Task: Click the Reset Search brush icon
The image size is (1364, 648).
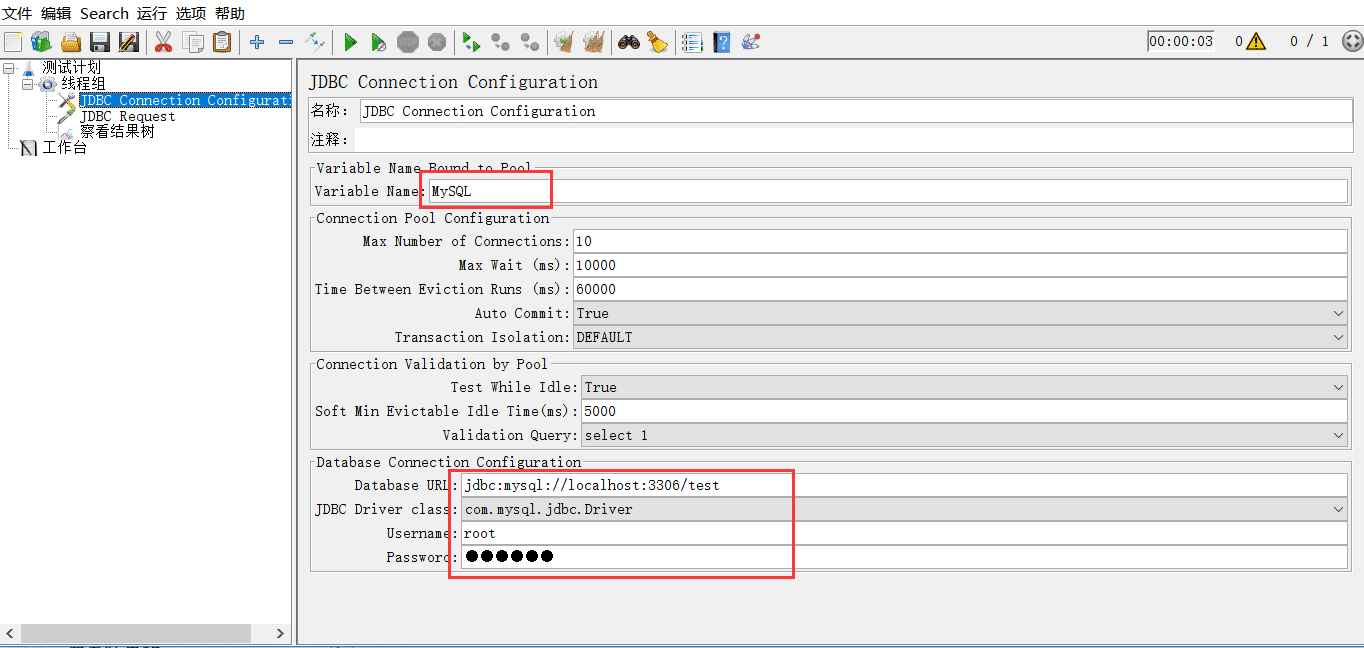Action: coord(657,42)
